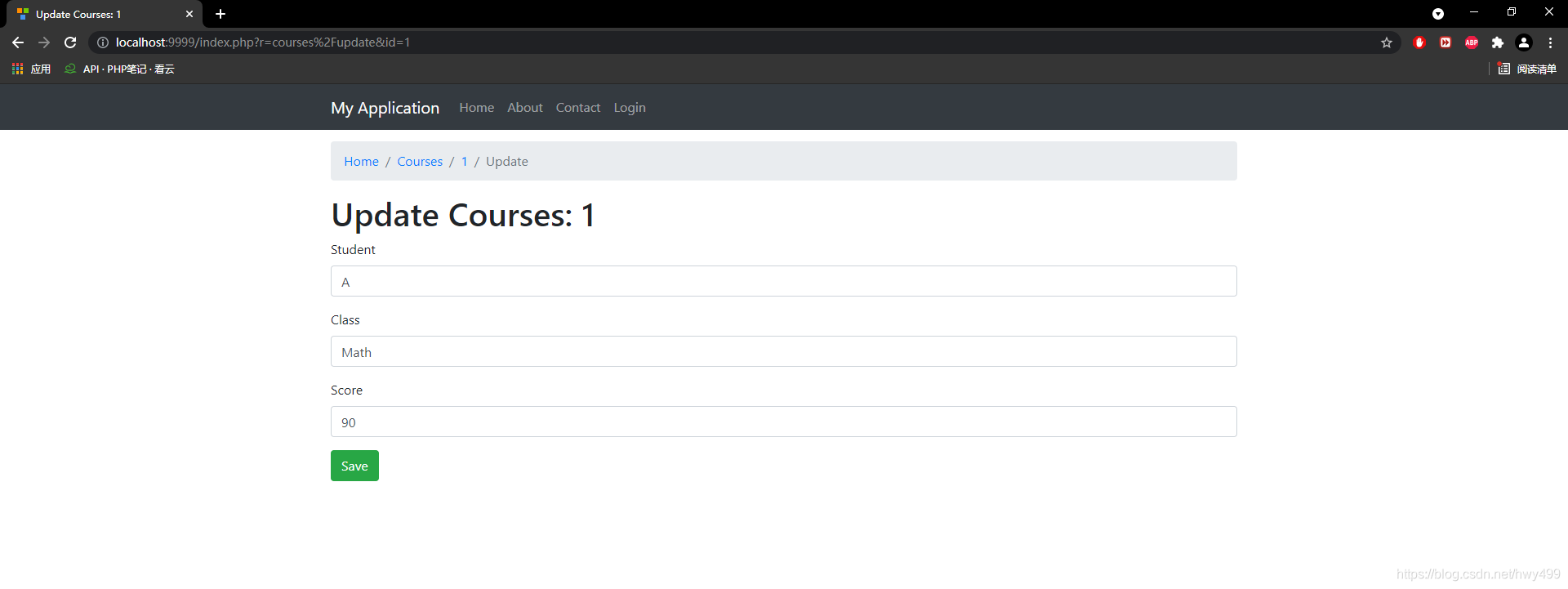This screenshot has height=589, width=1568.
Task: Select the Update Courses: 1 browser tab
Action: 105,15
